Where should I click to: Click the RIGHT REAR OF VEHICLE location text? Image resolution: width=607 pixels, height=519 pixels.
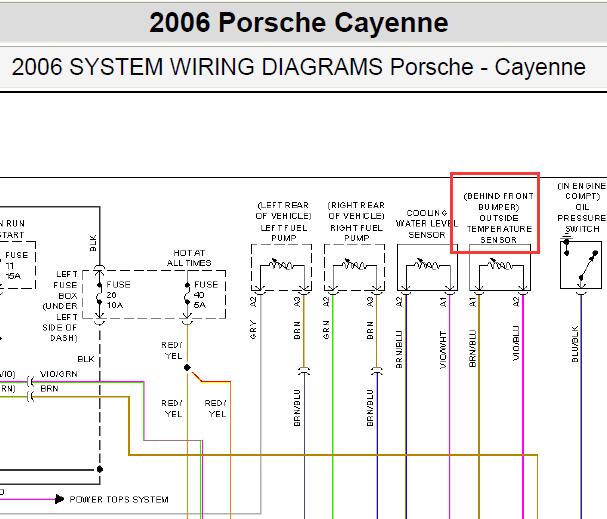356,210
